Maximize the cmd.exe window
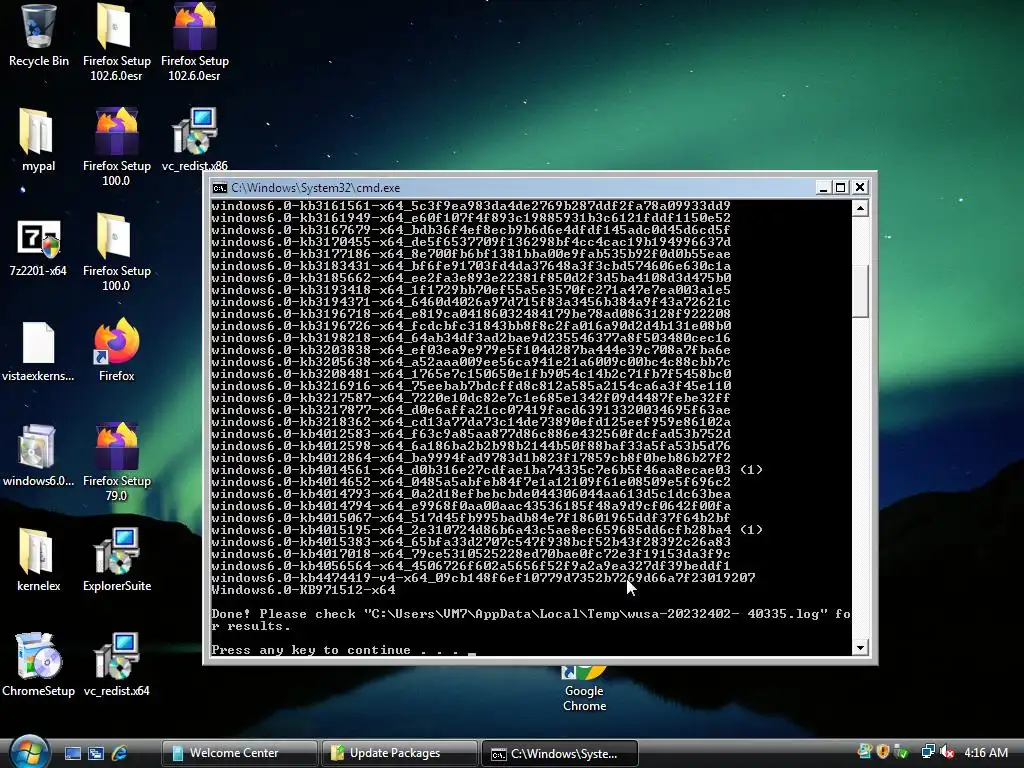The image size is (1024, 768). pos(841,188)
